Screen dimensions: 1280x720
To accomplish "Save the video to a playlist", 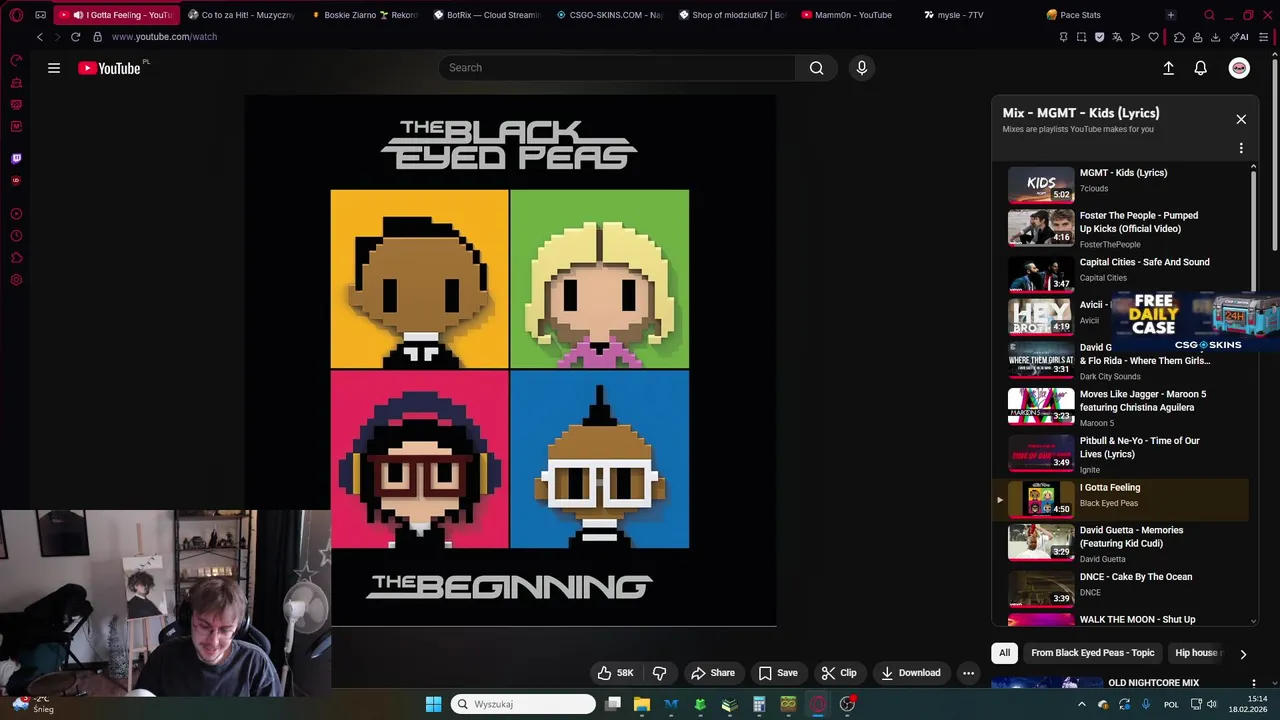I will tap(778, 673).
